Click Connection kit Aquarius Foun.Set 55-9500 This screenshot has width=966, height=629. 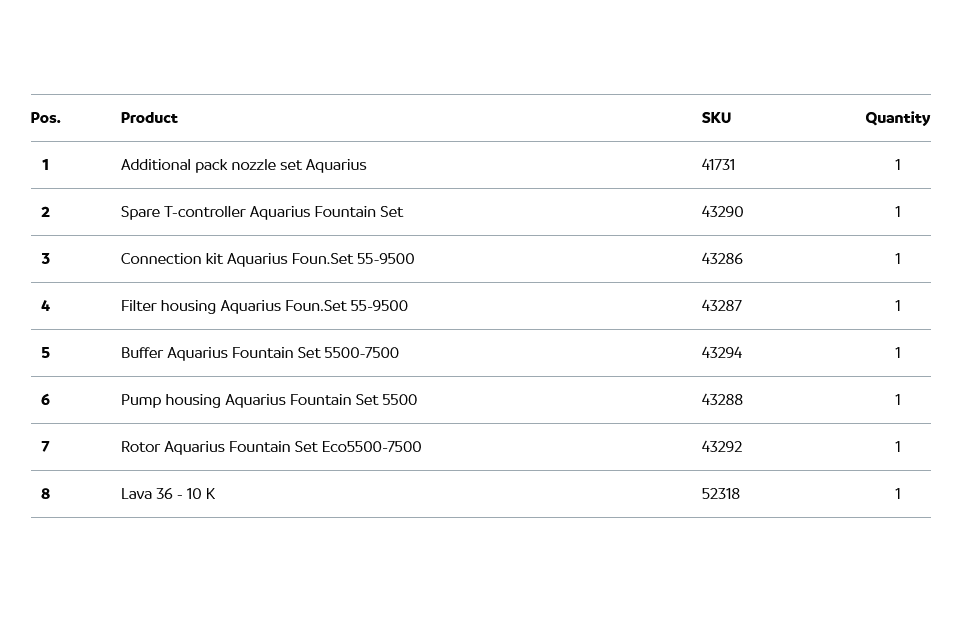click(267, 259)
